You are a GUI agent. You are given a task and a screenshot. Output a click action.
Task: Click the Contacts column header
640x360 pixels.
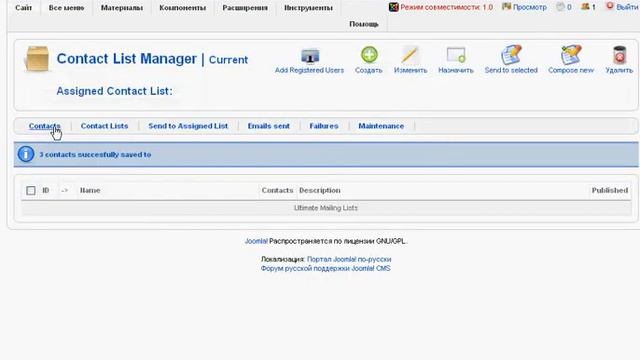(277, 190)
